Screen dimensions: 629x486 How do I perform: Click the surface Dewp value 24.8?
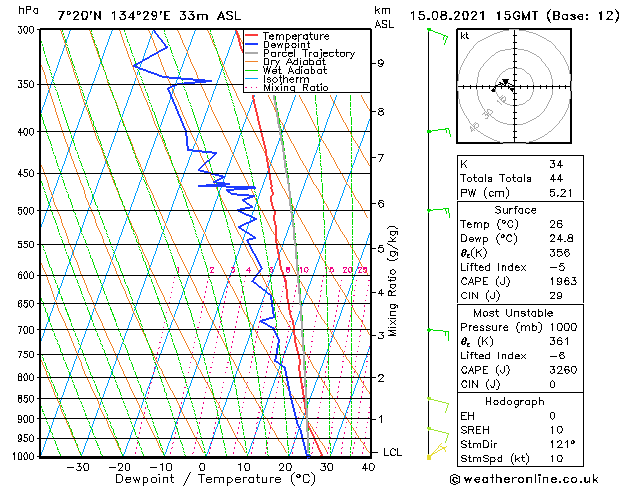click(561, 238)
